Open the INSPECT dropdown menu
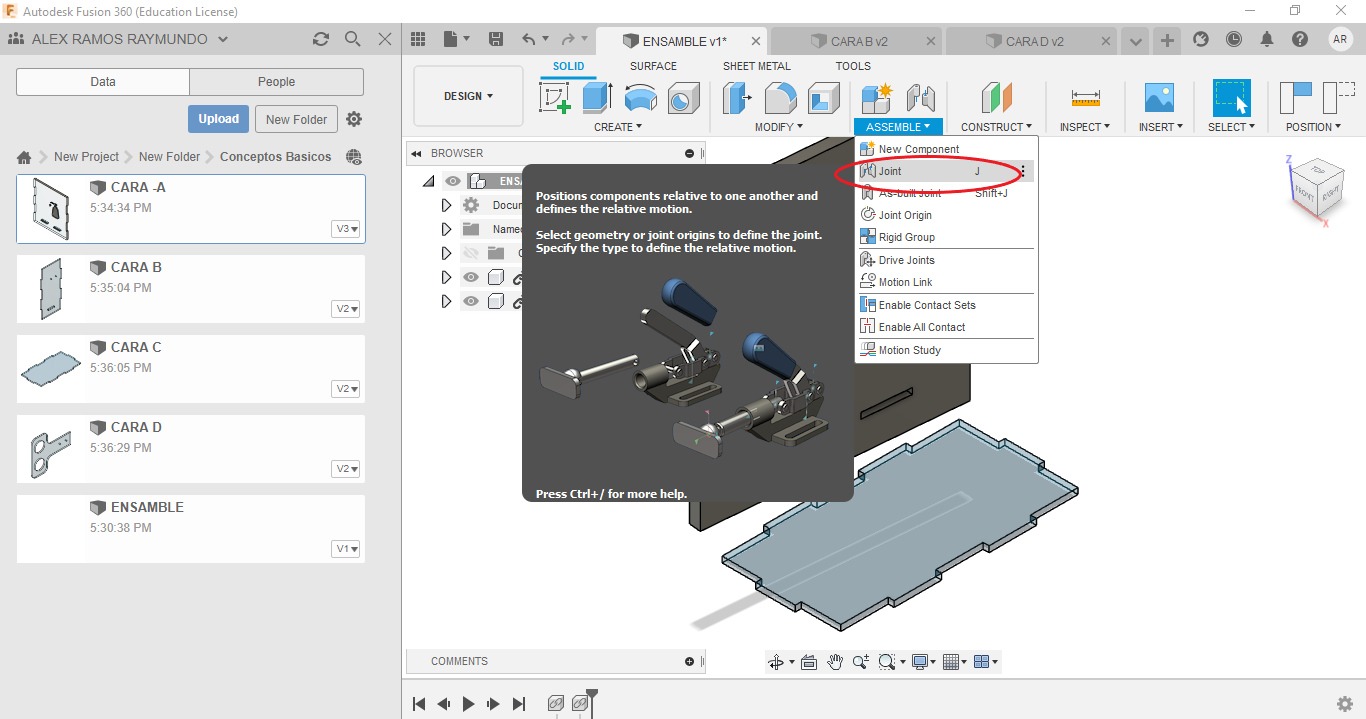 pyautogui.click(x=1085, y=127)
